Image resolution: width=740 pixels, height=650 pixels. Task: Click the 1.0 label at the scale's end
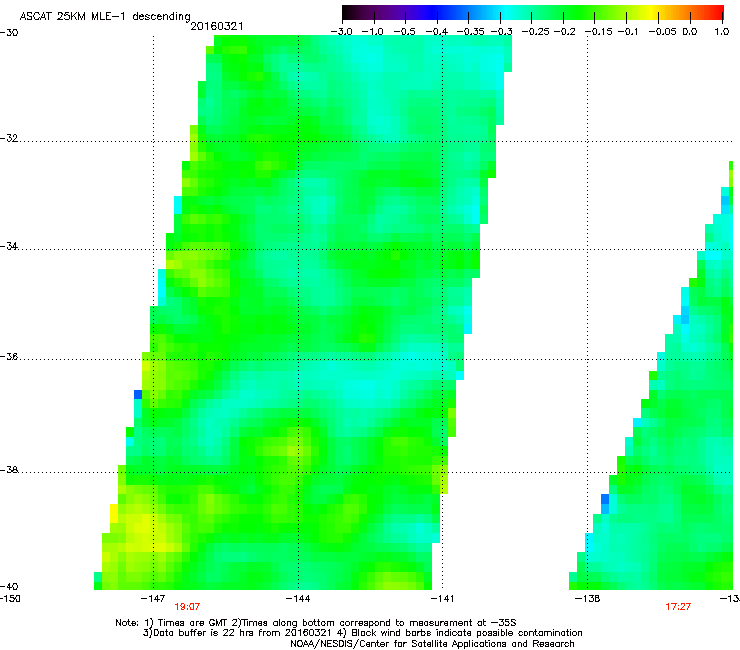pos(722,32)
